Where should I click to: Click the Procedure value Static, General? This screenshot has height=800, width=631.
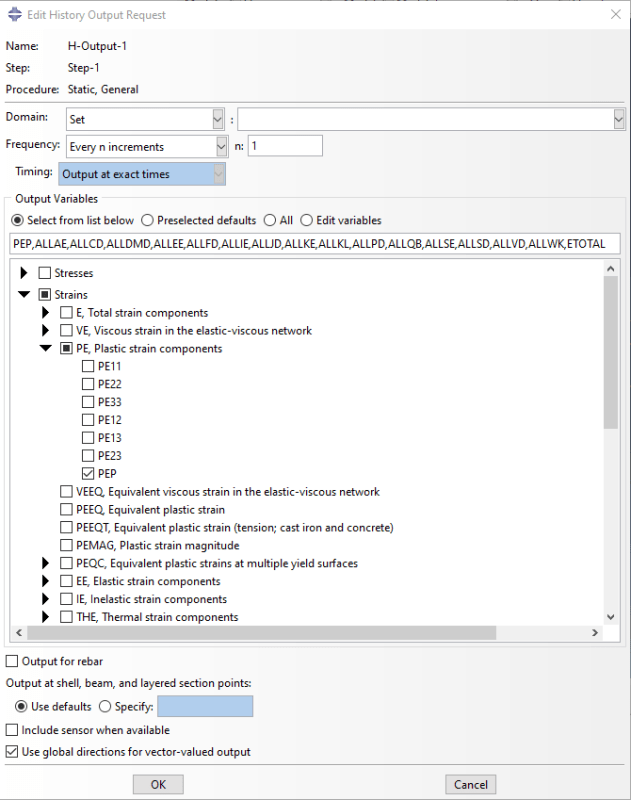tap(103, 89)
